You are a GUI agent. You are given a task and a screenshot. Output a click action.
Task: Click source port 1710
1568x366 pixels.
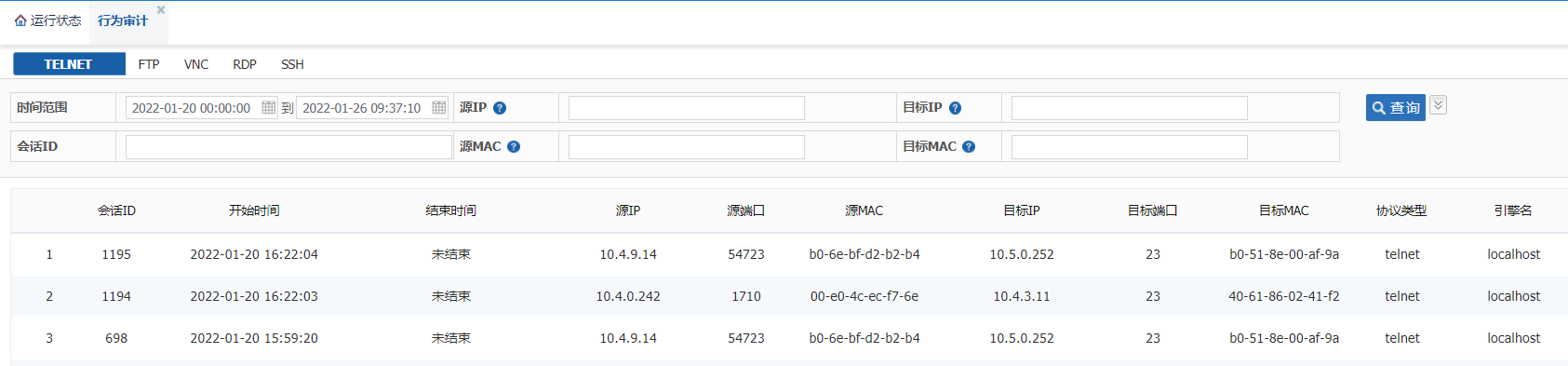tap(746, 296)
